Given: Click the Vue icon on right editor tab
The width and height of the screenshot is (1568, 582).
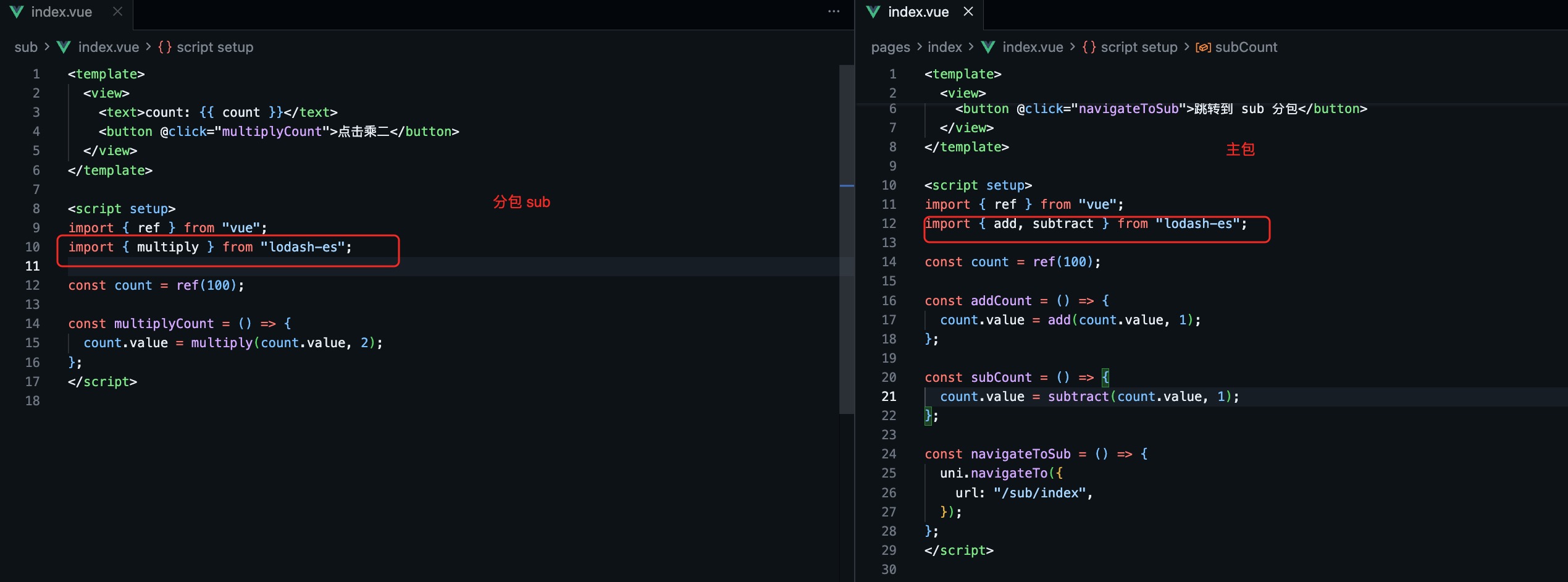Looking at the screenshot, I should [873, 12].
